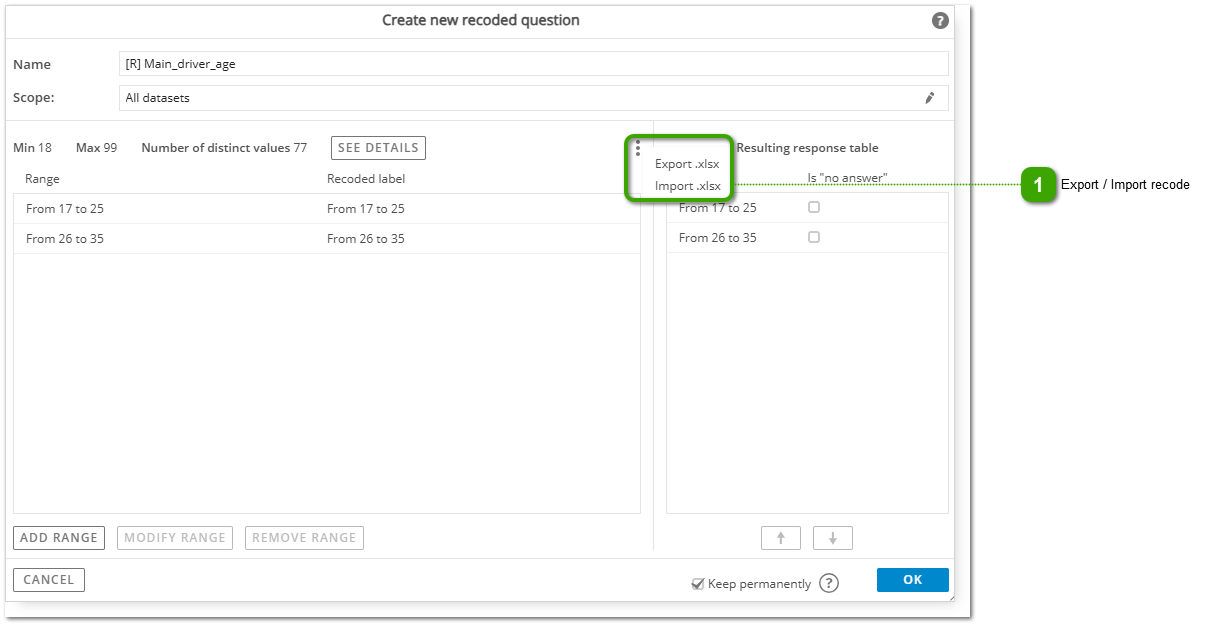Click Number of distinct values 77 text
Viewport: 1206px width, 626px height.
point(224,148)
